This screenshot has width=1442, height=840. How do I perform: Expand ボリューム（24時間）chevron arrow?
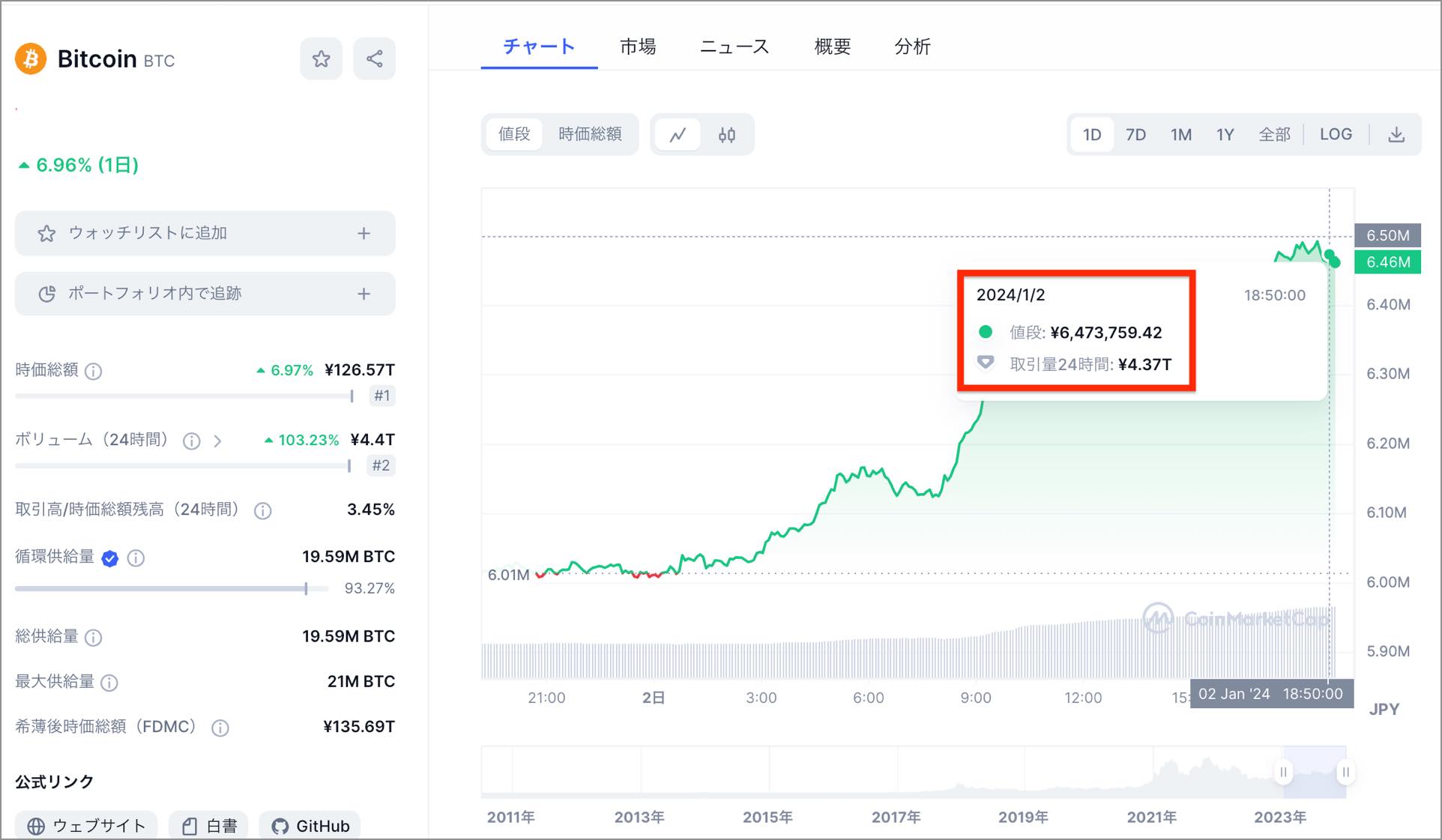[217, 441]
